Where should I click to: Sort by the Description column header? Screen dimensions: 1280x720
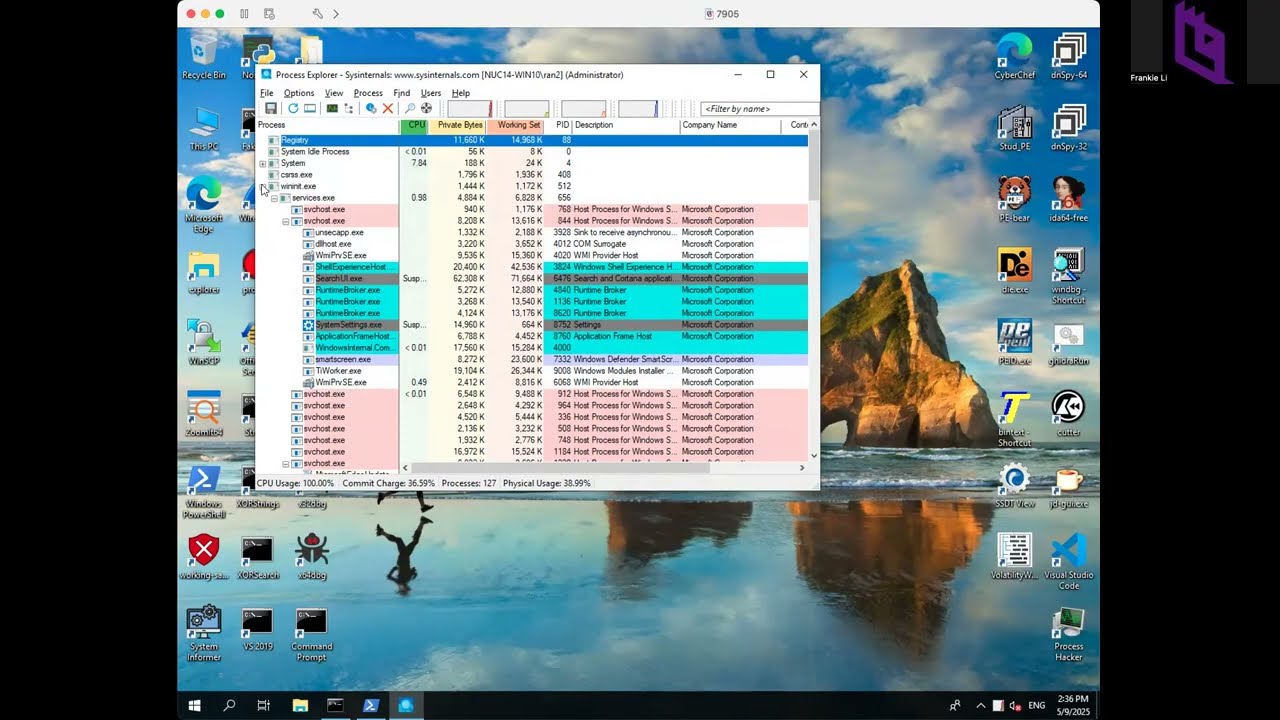[x=626, y=125]
